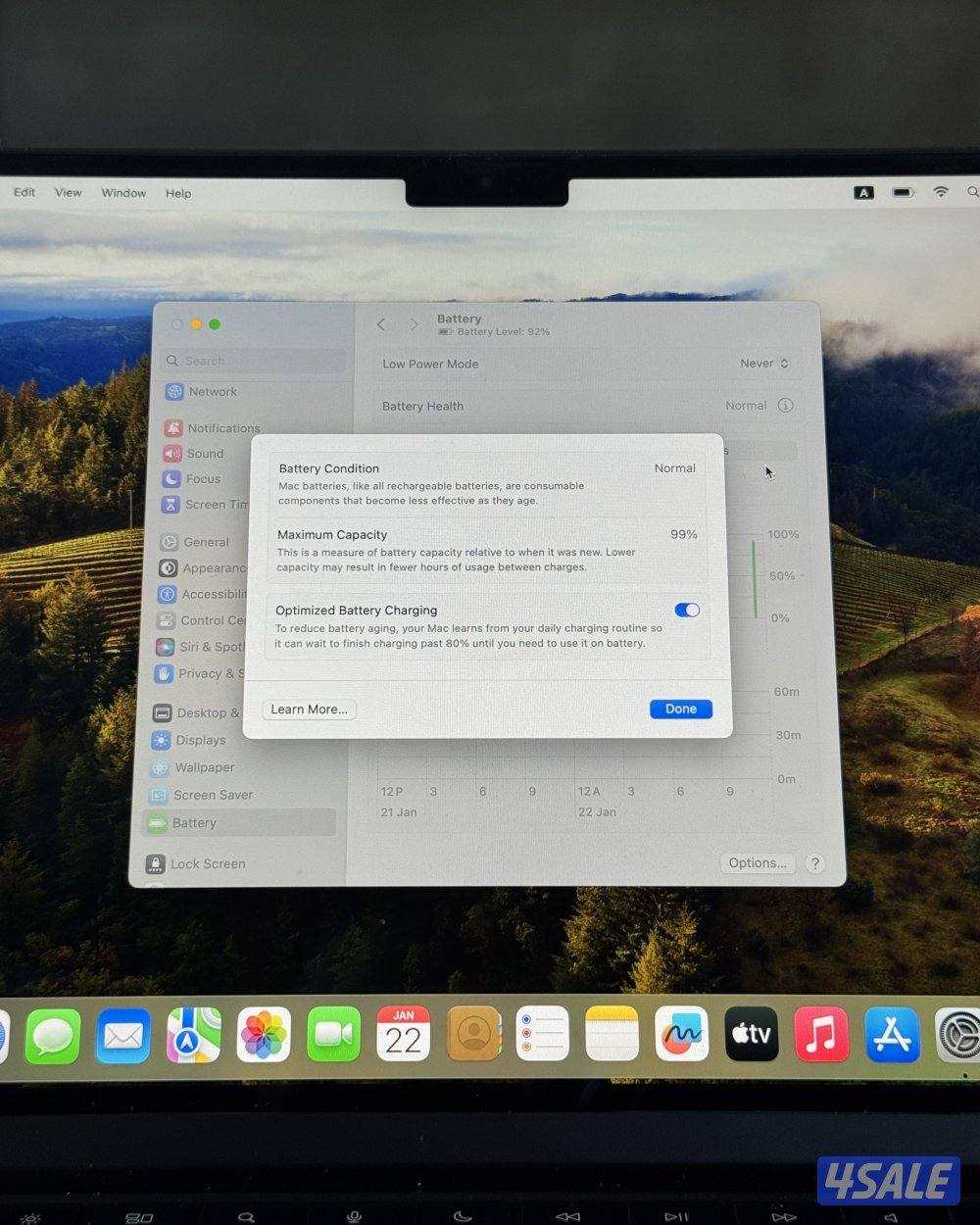Open the App Store from Dock
Screen dimensions: 980x1225
point(891,1035)
